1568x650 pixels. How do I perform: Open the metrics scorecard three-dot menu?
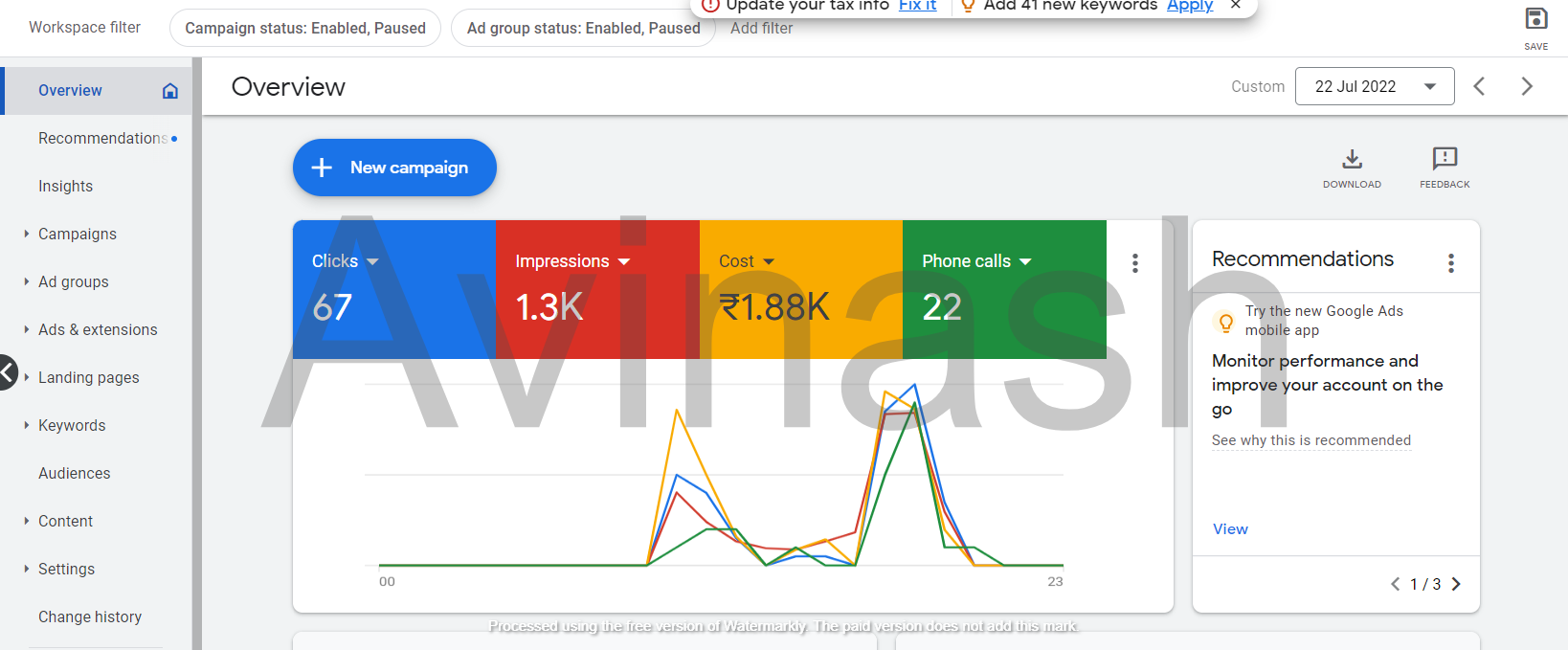point(1135,263)
